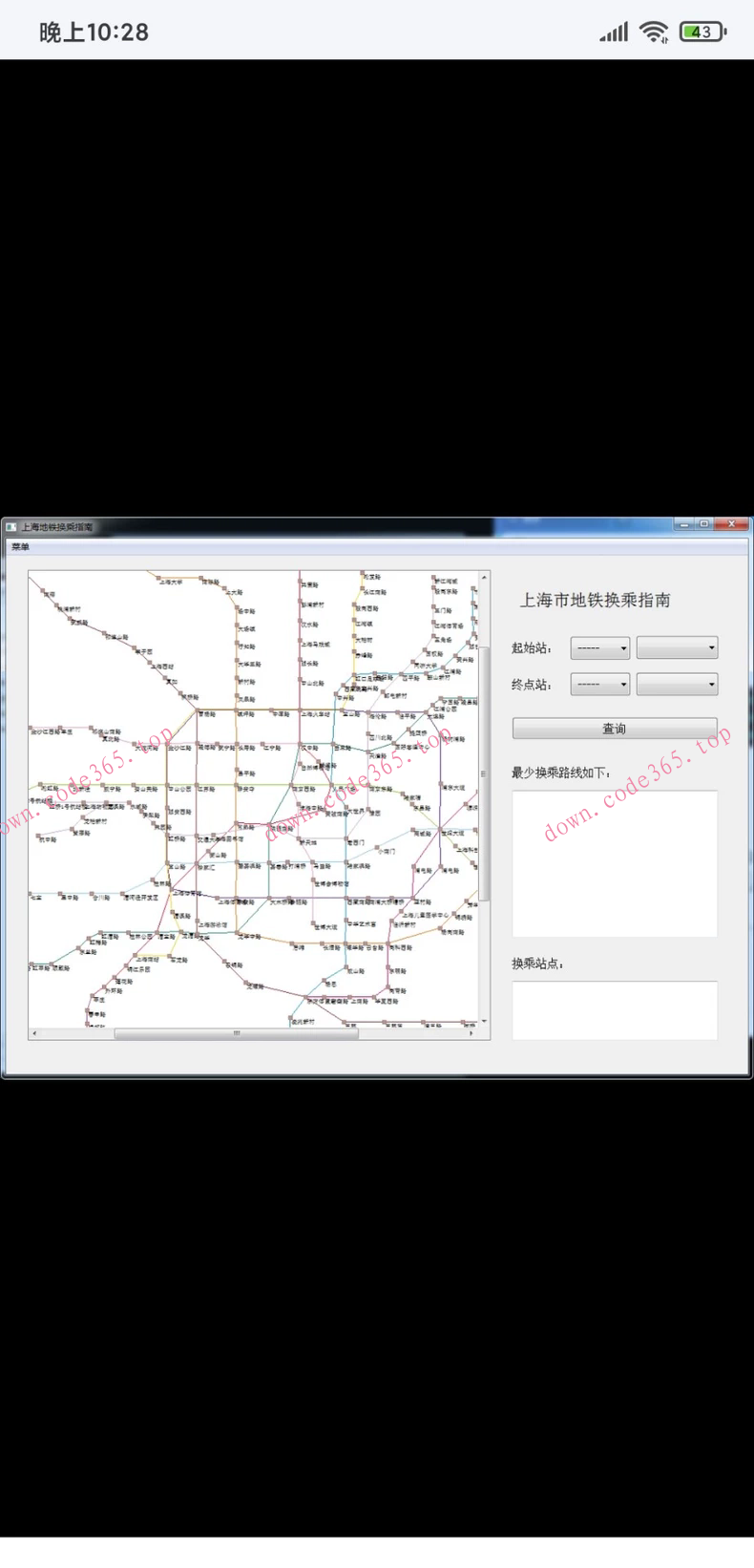
Task: Open the 起始站 line dropdown
Action: pyautogui.click(x=599, y=648)
